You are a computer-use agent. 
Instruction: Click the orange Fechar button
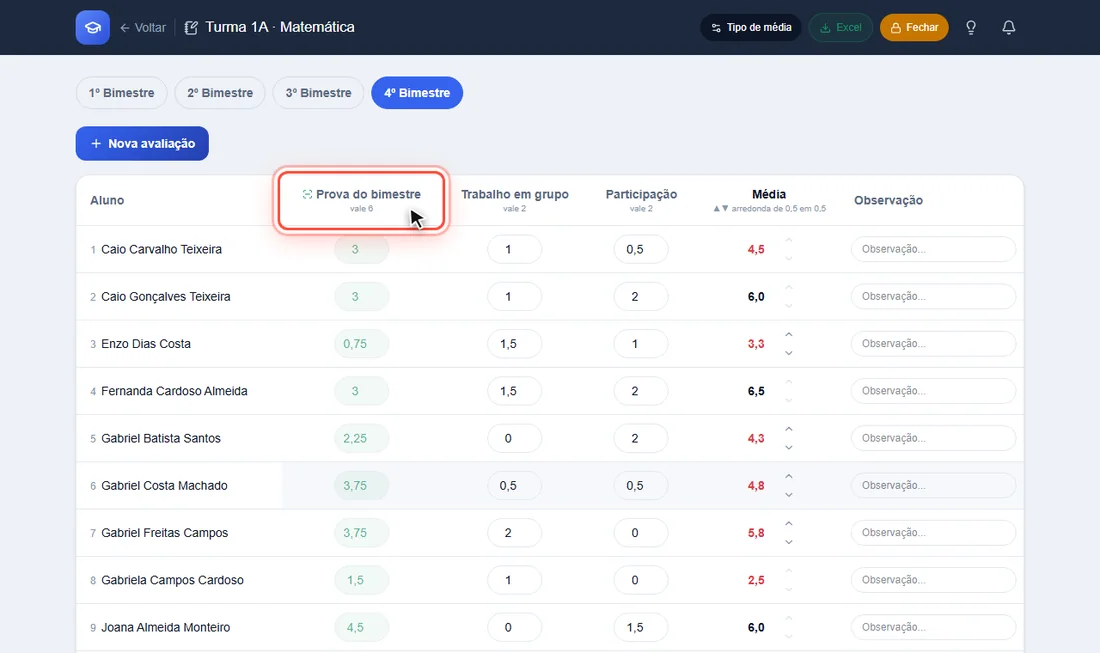click(914, 27)
